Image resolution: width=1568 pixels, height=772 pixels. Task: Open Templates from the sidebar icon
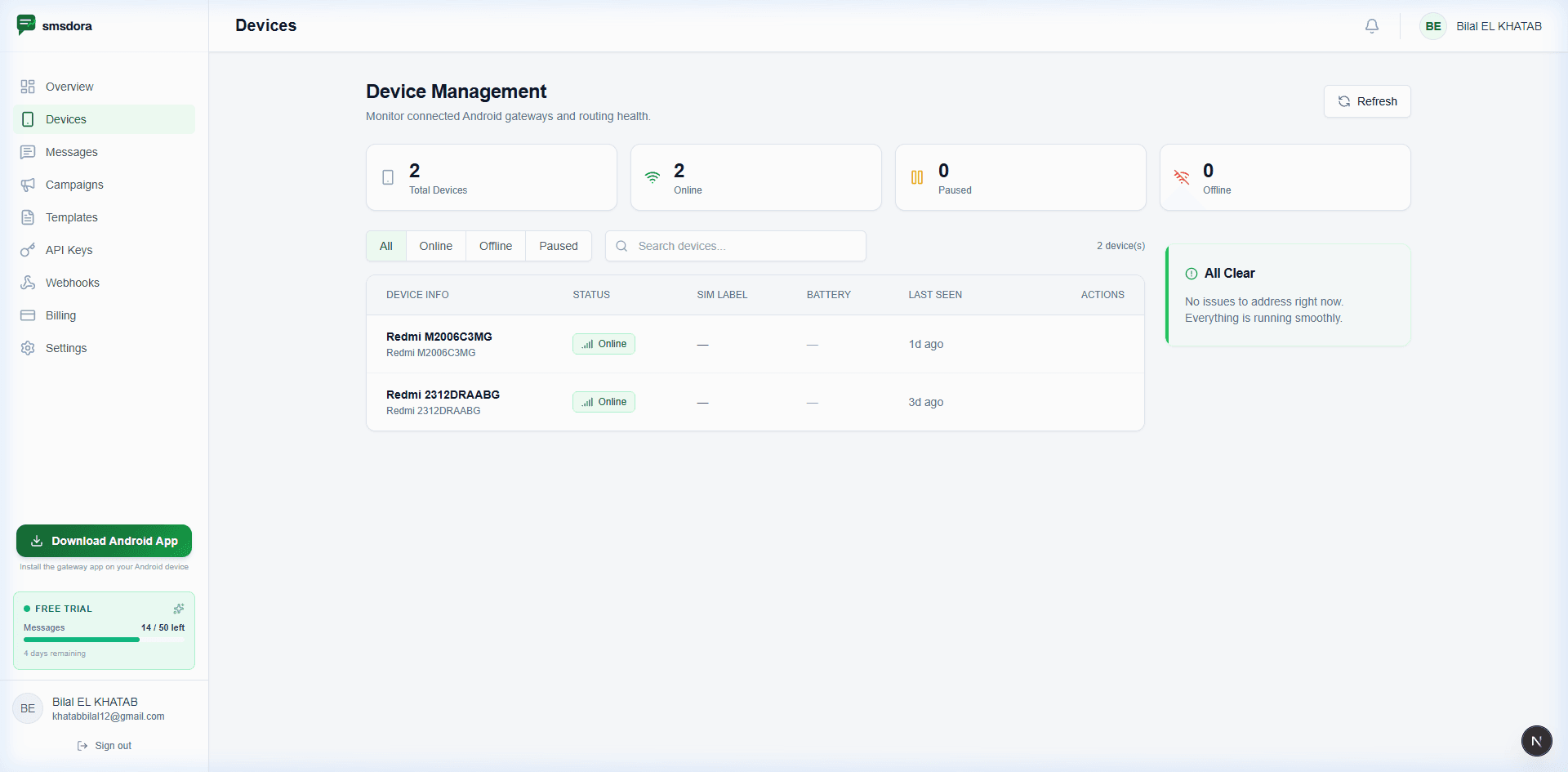pyautogui.click(x=28, y=217)
